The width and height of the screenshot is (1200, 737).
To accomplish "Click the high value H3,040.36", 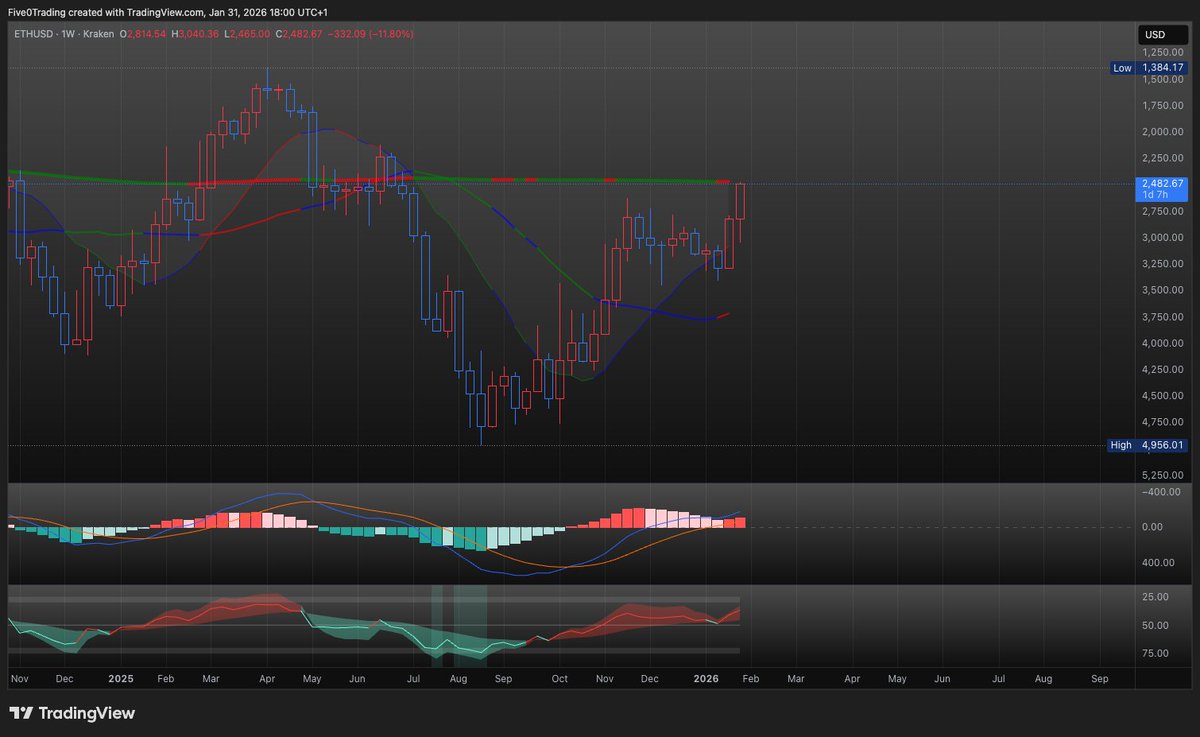I will 195,34.
